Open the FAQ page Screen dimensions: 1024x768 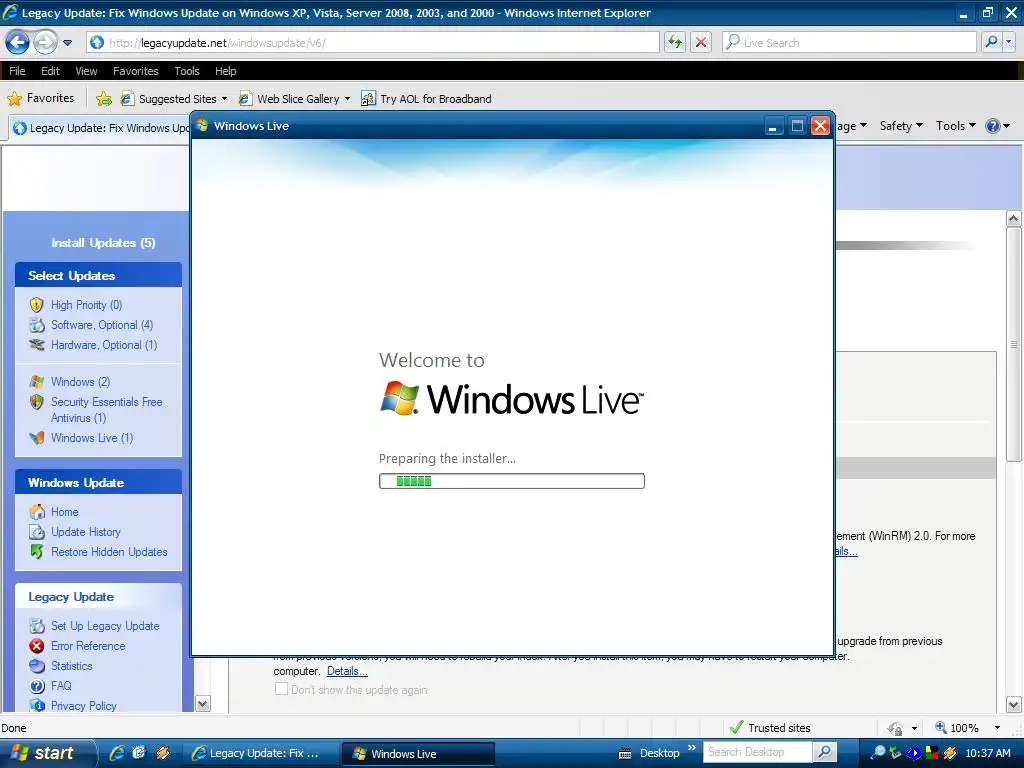tap(61, 686)
